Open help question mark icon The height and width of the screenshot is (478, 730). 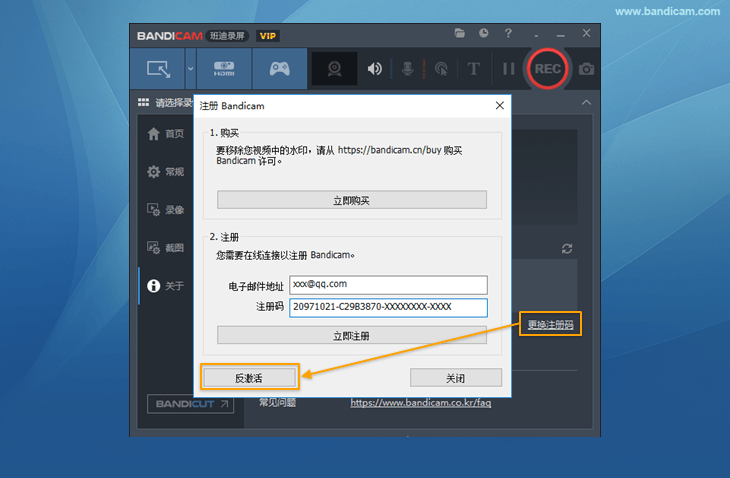click(508, 33)
